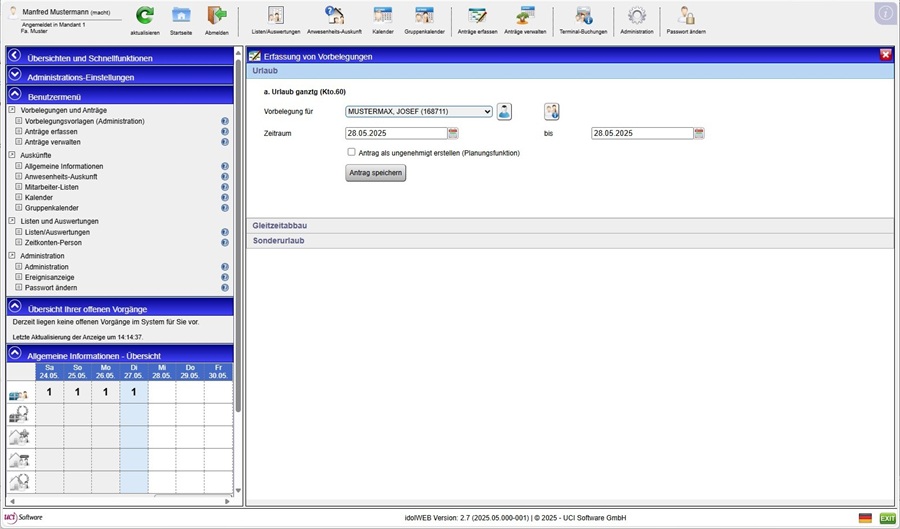Click the Terminal-Buchungen toolbar icon
The height and width of the screenshot is (529, 900).
click(584, 16)
